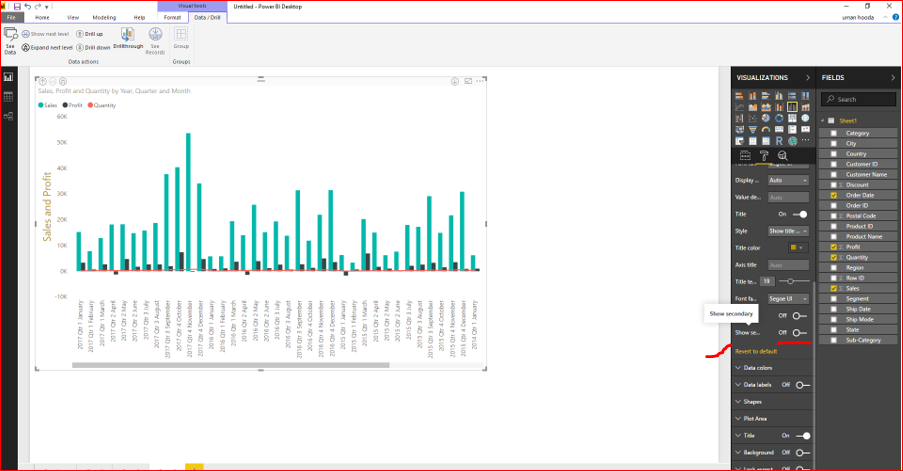
Task: Check the Category field checkbox
Action: (x=833, y=133)
